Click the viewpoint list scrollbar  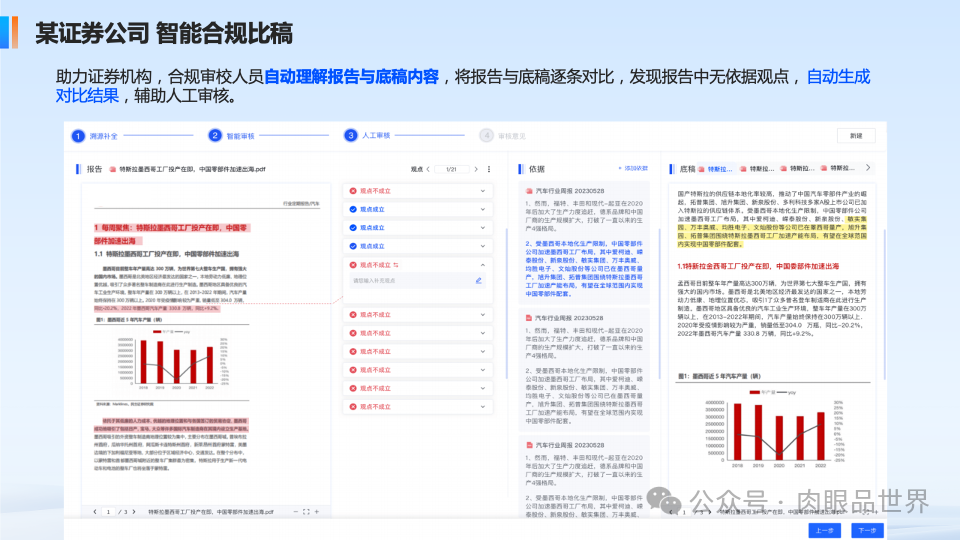[x=506, y=303]
